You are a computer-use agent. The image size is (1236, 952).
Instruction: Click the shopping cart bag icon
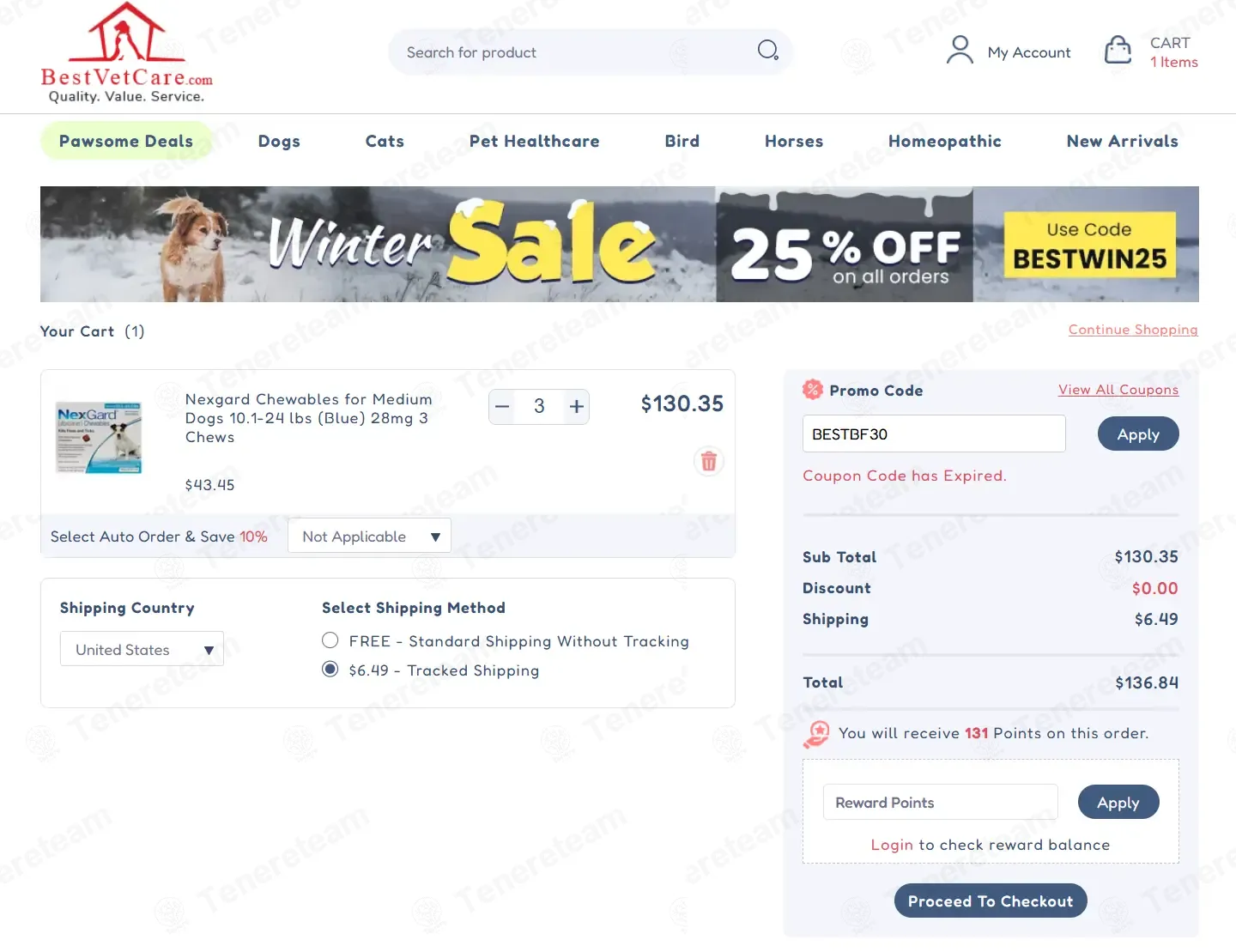pos(1118,50)
